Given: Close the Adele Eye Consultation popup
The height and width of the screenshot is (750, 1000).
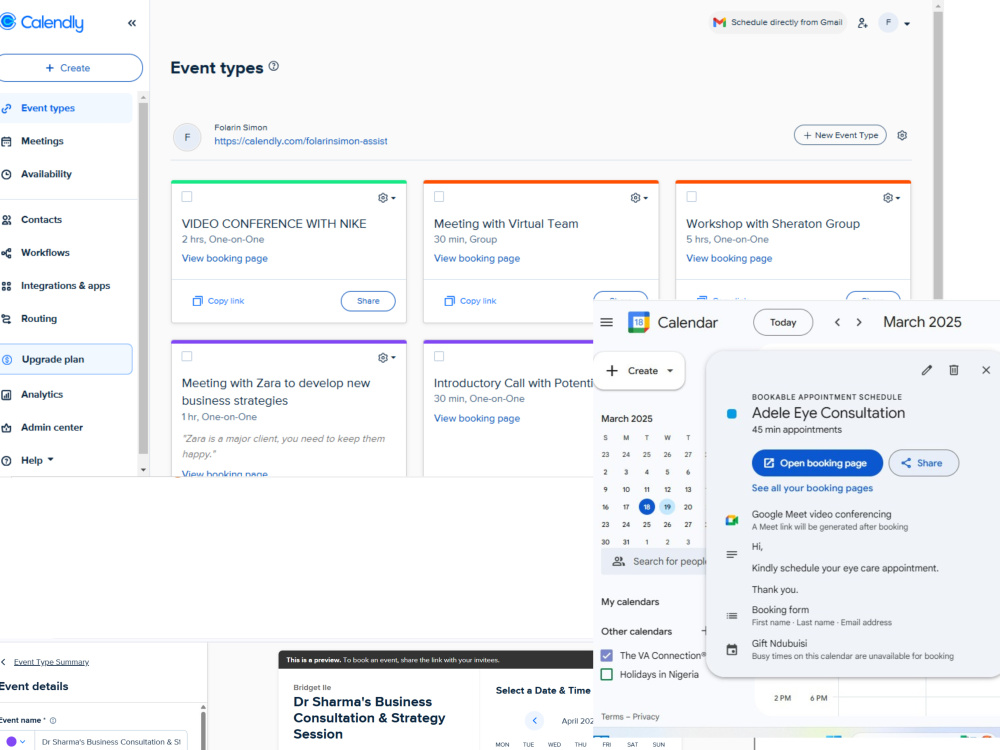Looking at the screenshot, I should click(986, 370).
